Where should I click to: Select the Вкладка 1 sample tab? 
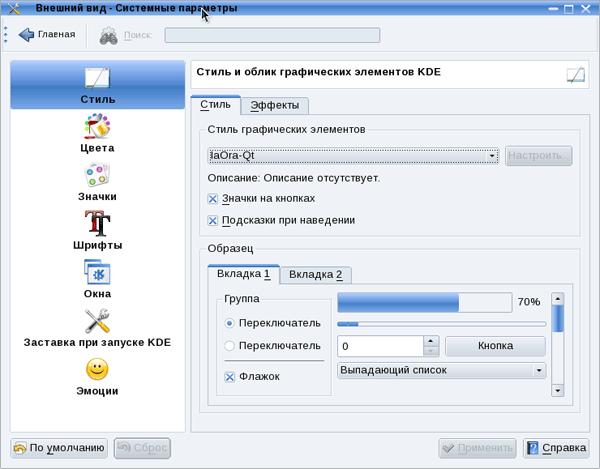point(243,274)
